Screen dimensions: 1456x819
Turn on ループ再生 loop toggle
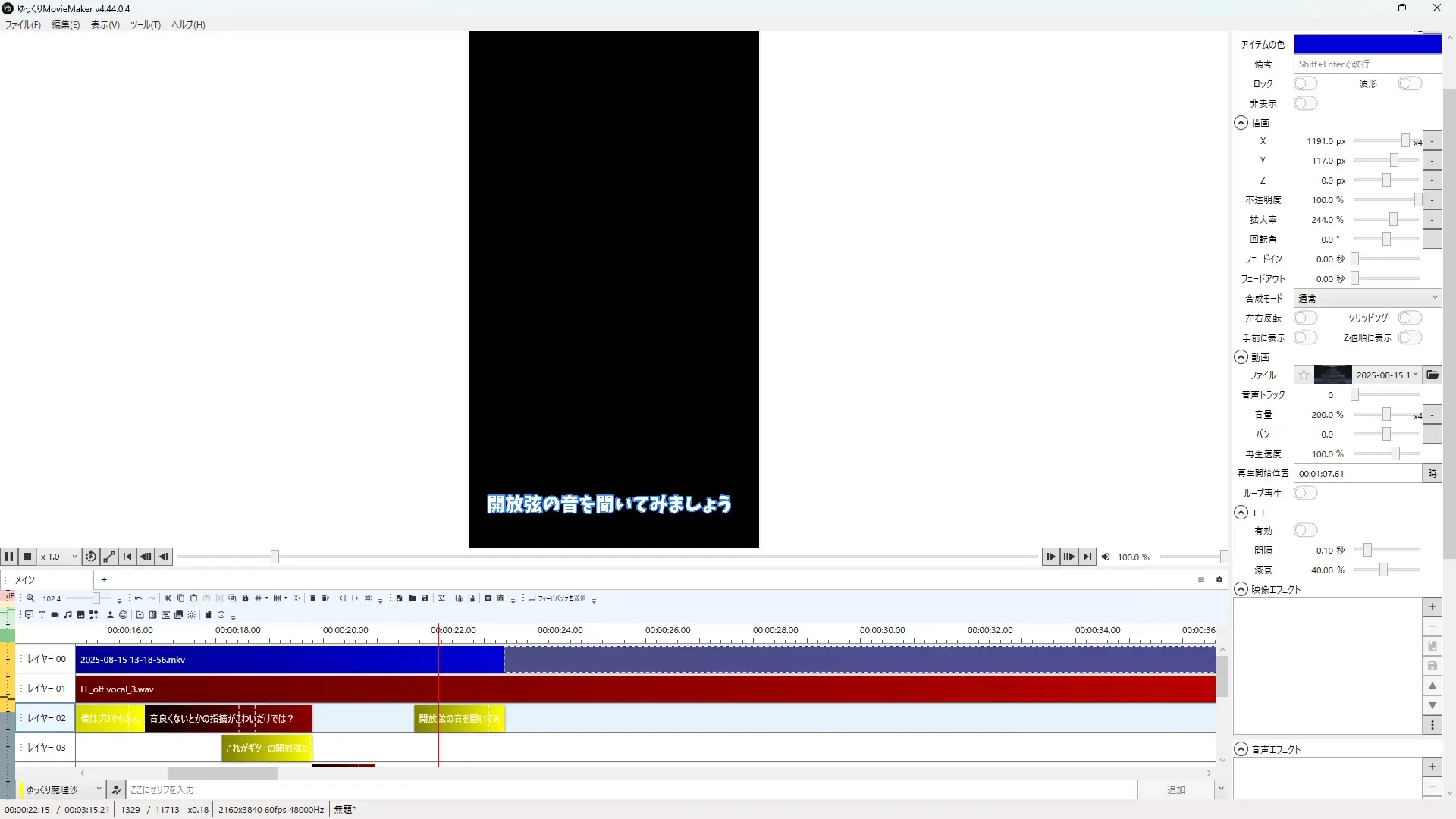1304,493
